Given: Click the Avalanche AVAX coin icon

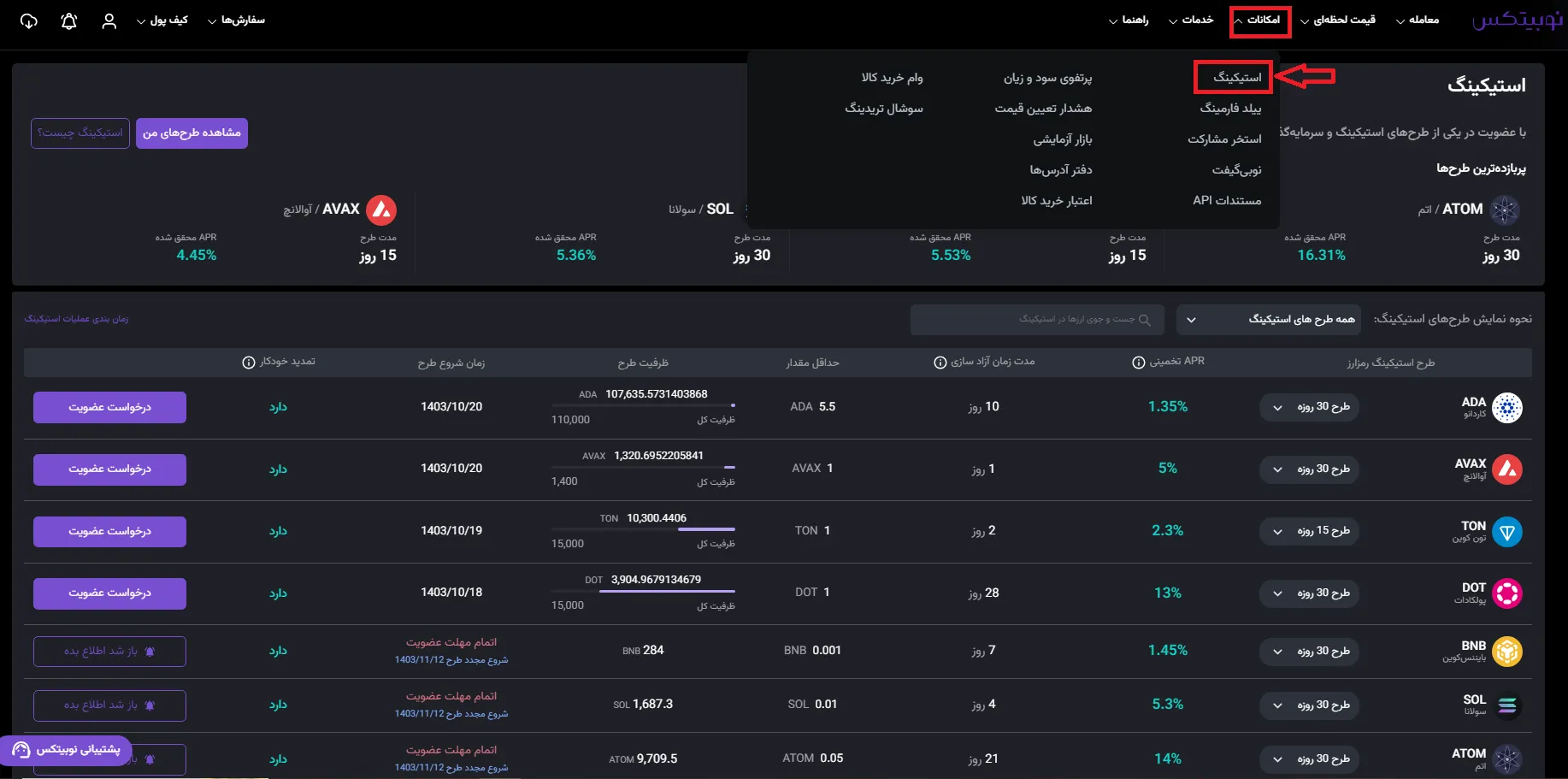Looking at the screenshot, I should [1506, 469].
